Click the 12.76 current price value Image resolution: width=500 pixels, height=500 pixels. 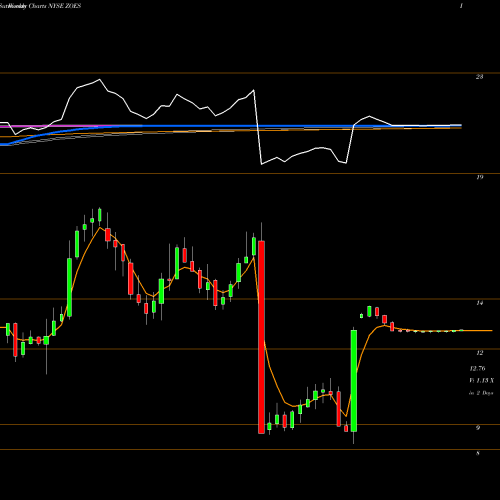coord(477,368)
